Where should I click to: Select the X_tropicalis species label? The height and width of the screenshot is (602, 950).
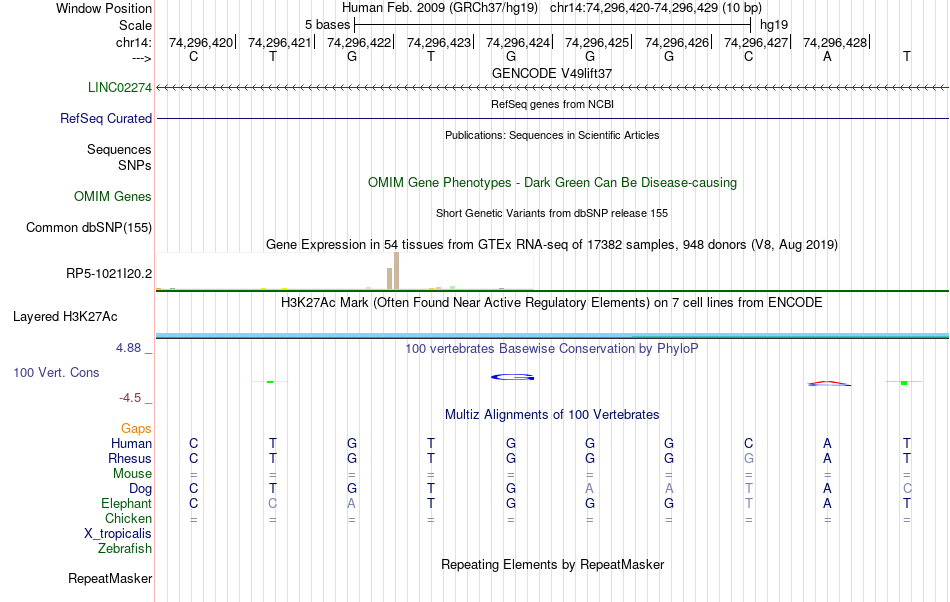[118, 534]
